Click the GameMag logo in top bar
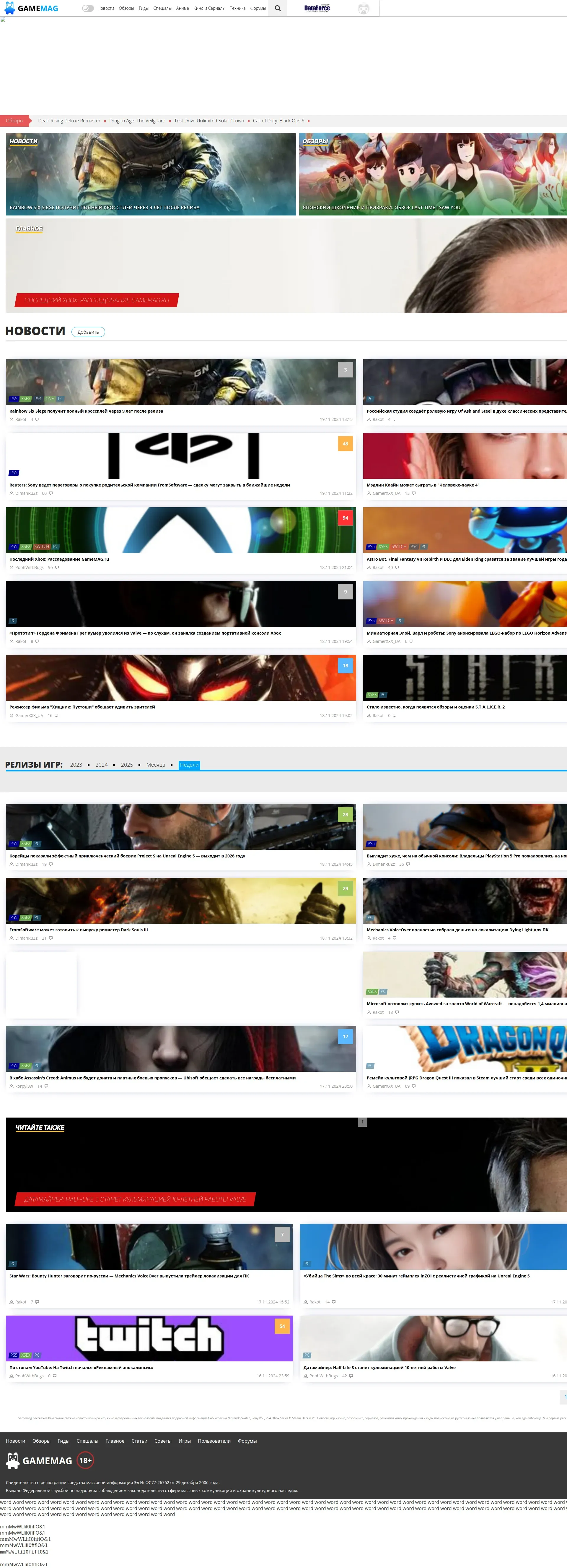This screenshot has height=1568, width=567. coord(32,9)
